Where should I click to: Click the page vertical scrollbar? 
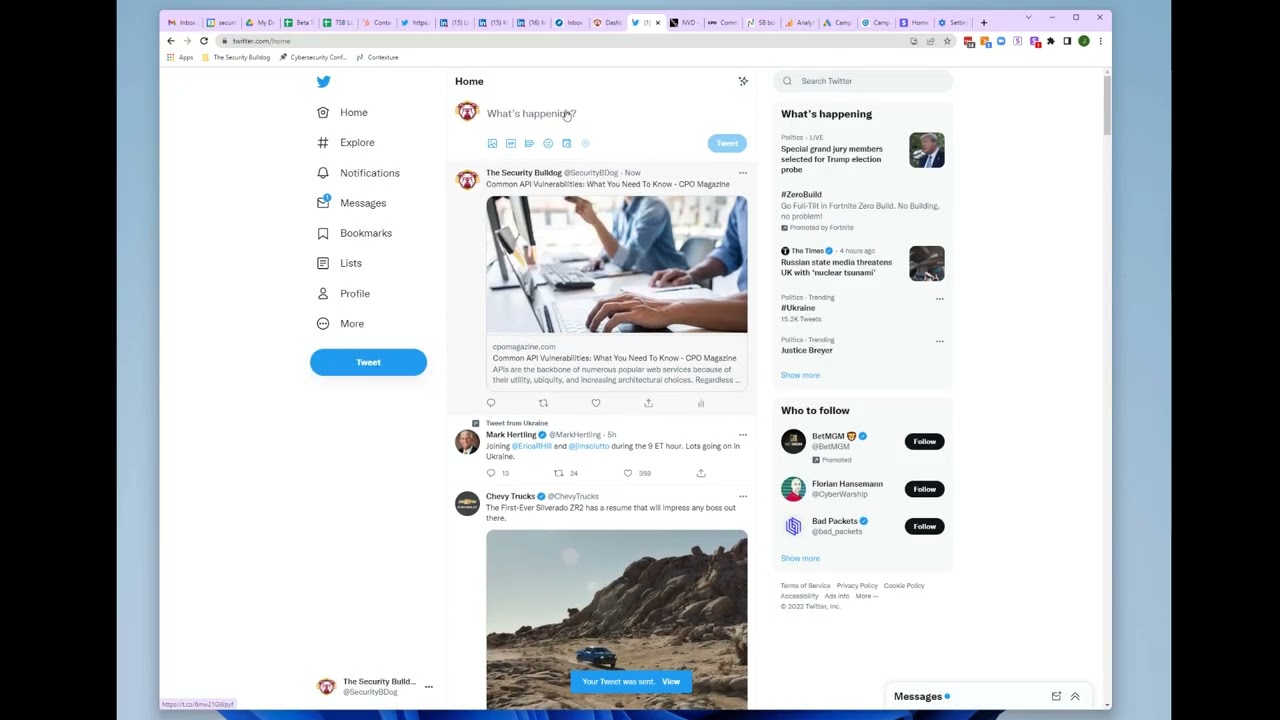pos(1107,105)
